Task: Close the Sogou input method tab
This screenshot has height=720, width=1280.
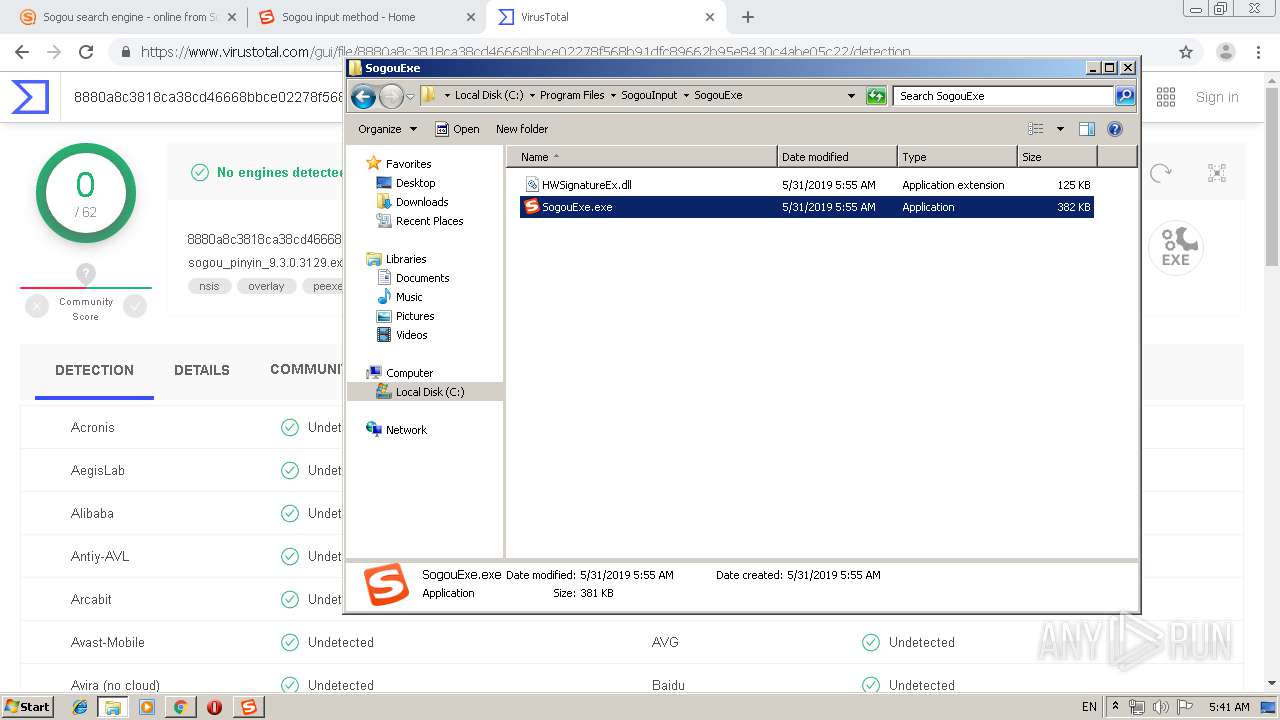Action: click(x=471, y=17)
